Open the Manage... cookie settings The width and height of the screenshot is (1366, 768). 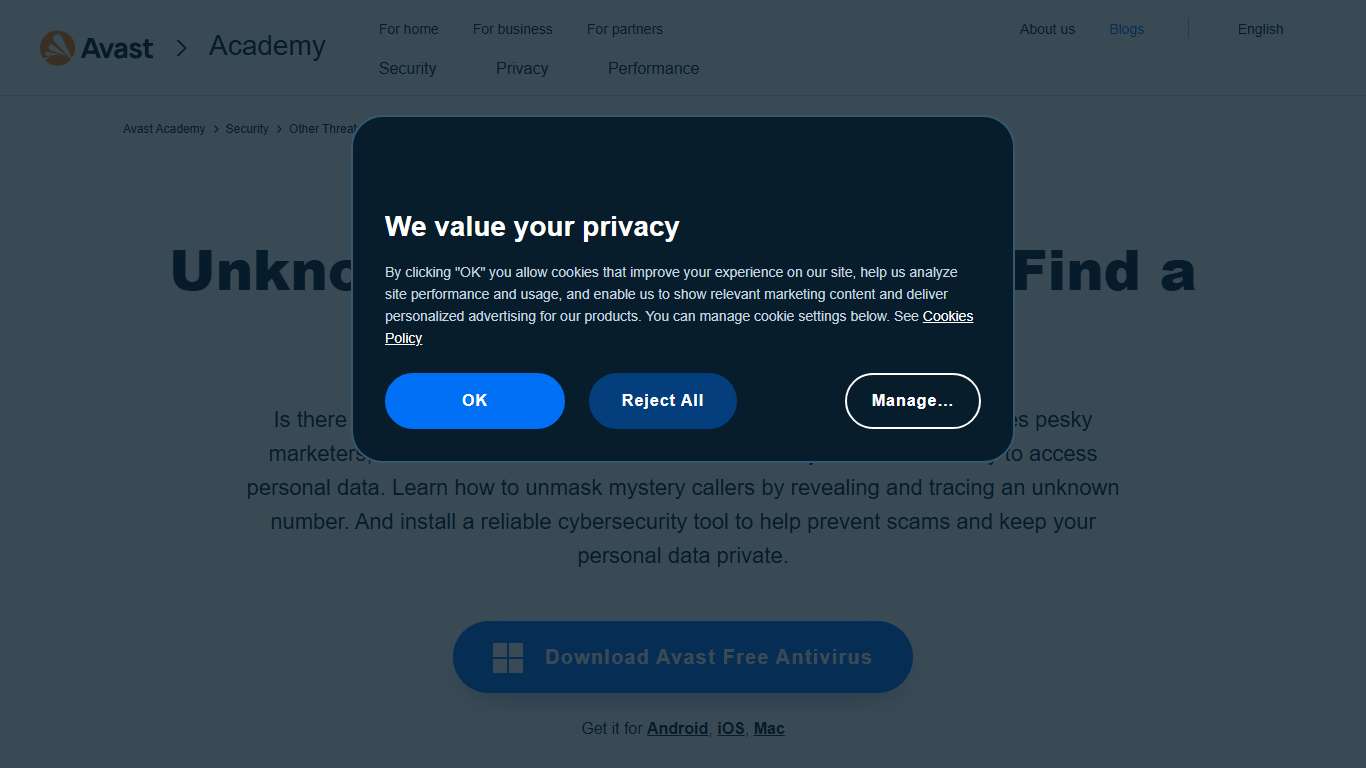[x=912, y=401]
